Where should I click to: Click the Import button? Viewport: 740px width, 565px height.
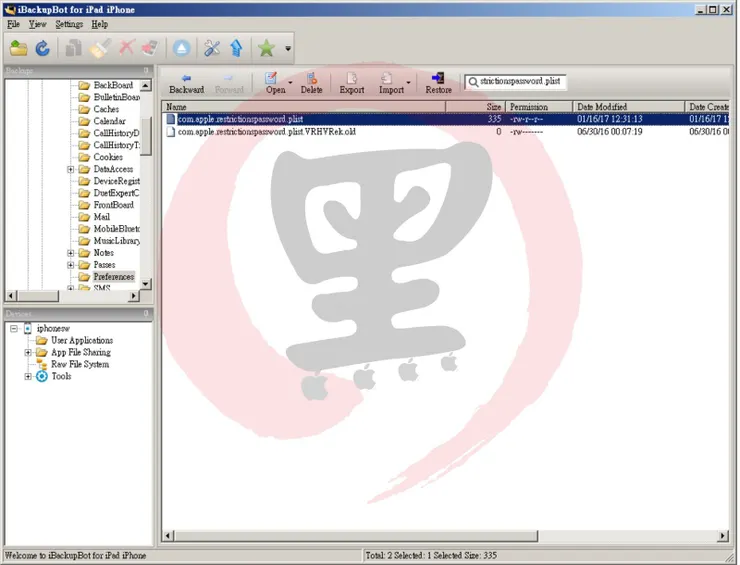[391, 84]
